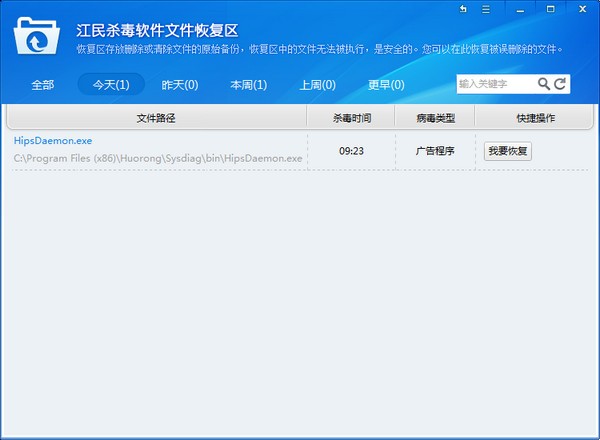
Task: Show the 上周(0) tab
Action: [x=317, y=85]
